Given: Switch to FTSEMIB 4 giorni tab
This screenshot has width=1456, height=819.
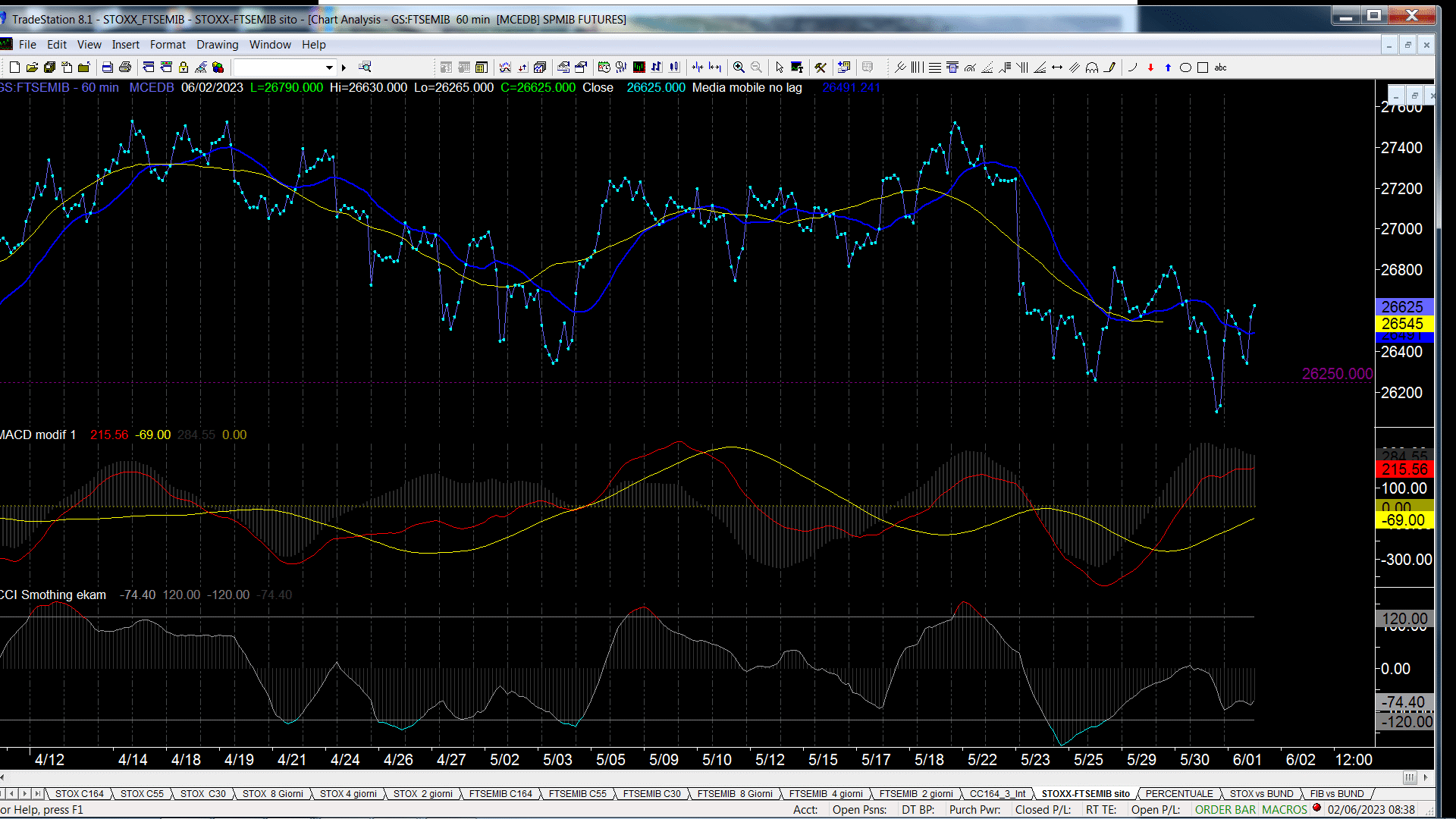Looking at the screenshot, I should click(826, 794).
